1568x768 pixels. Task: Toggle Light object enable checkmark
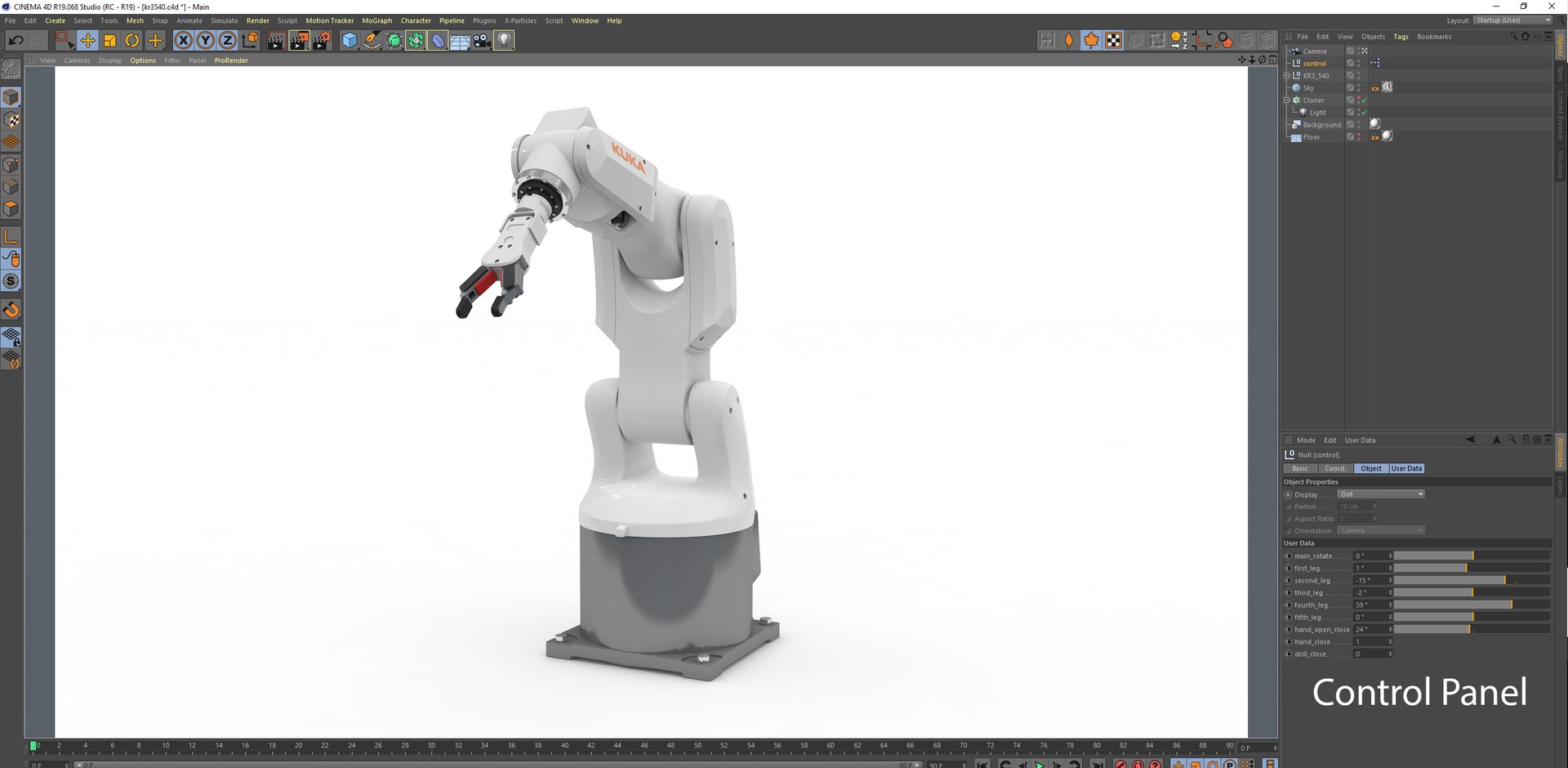1364,113
